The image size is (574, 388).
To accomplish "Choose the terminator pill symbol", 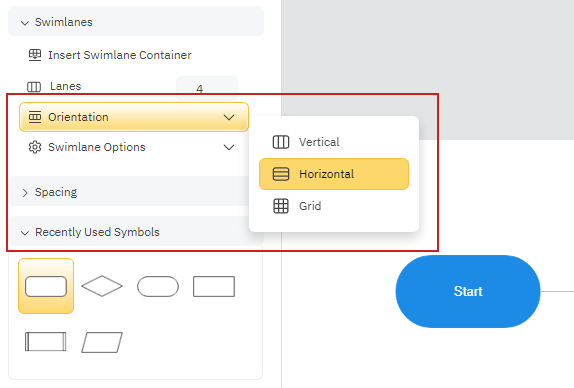I will (158, 286).
